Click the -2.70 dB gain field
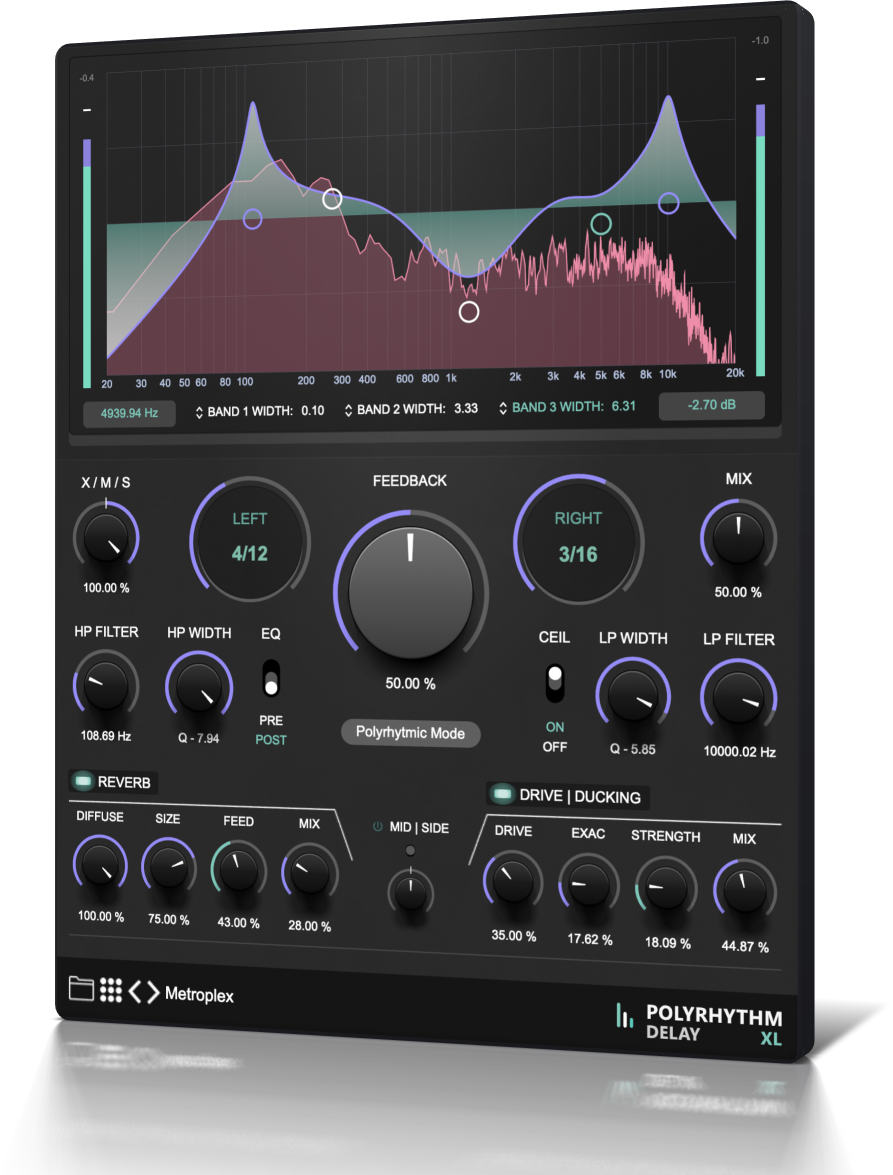This screenshot has width=893, height=1175. coord(712,405)
